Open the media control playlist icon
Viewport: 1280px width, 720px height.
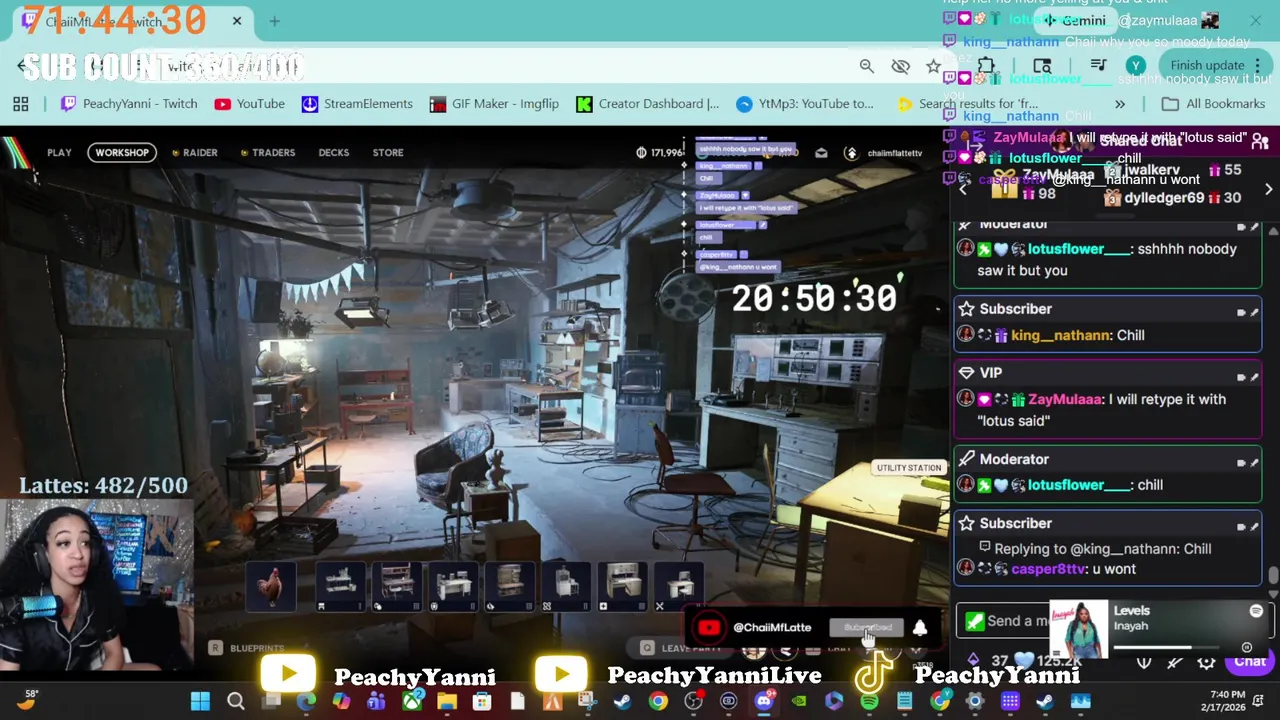tap(1098, 66)
